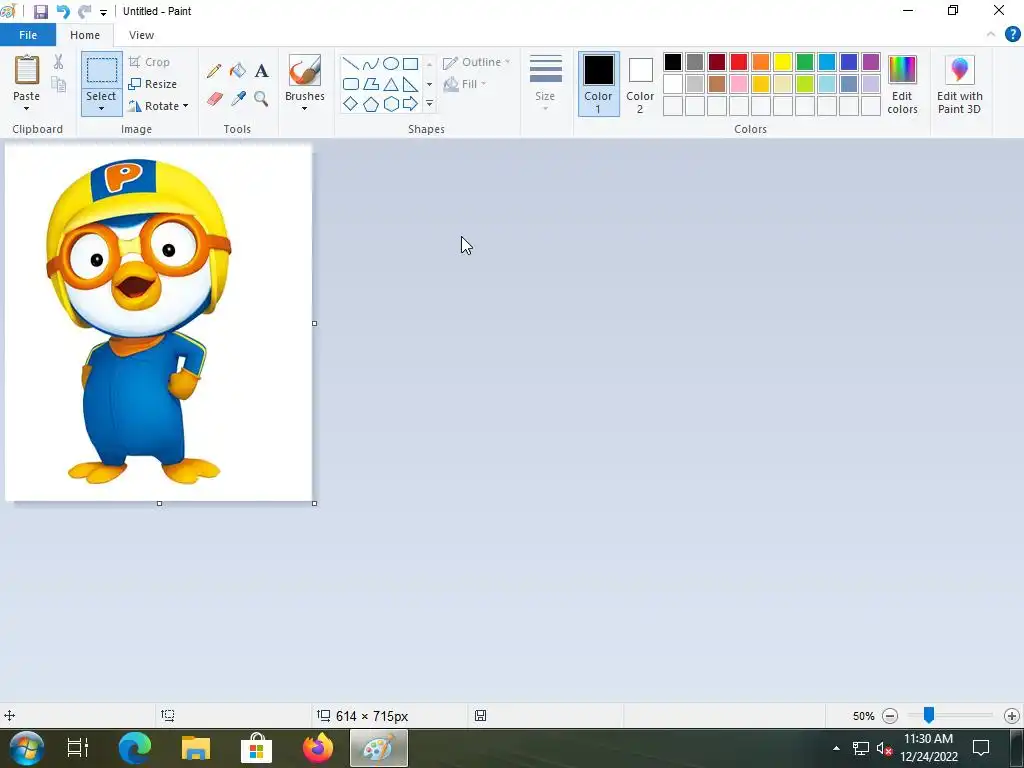Screen dimensions: 1024x768
Task: Choose the Right arrow shape
Action: pos(411,104)
